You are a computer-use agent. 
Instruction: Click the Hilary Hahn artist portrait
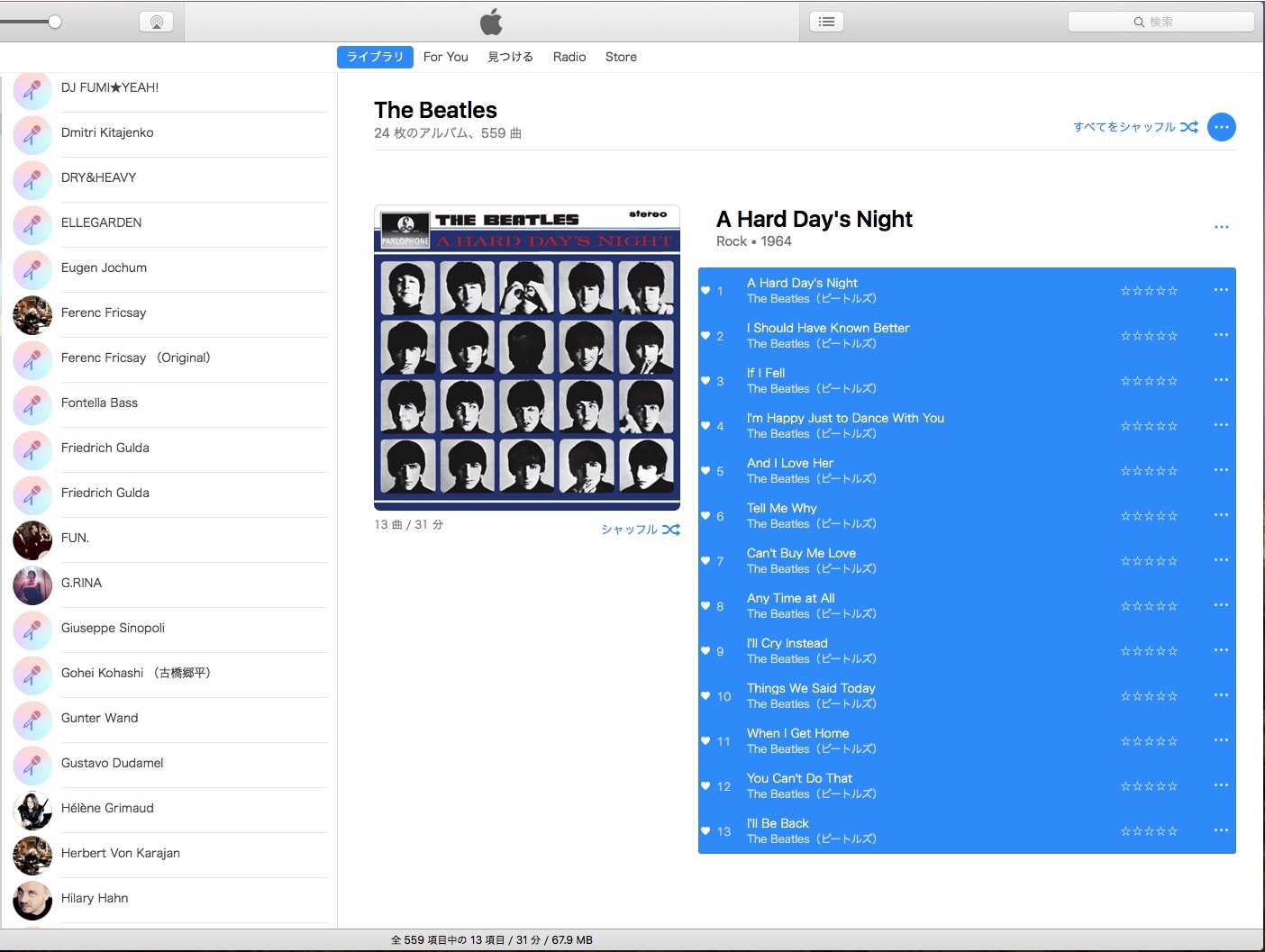[x=32, y=900]
